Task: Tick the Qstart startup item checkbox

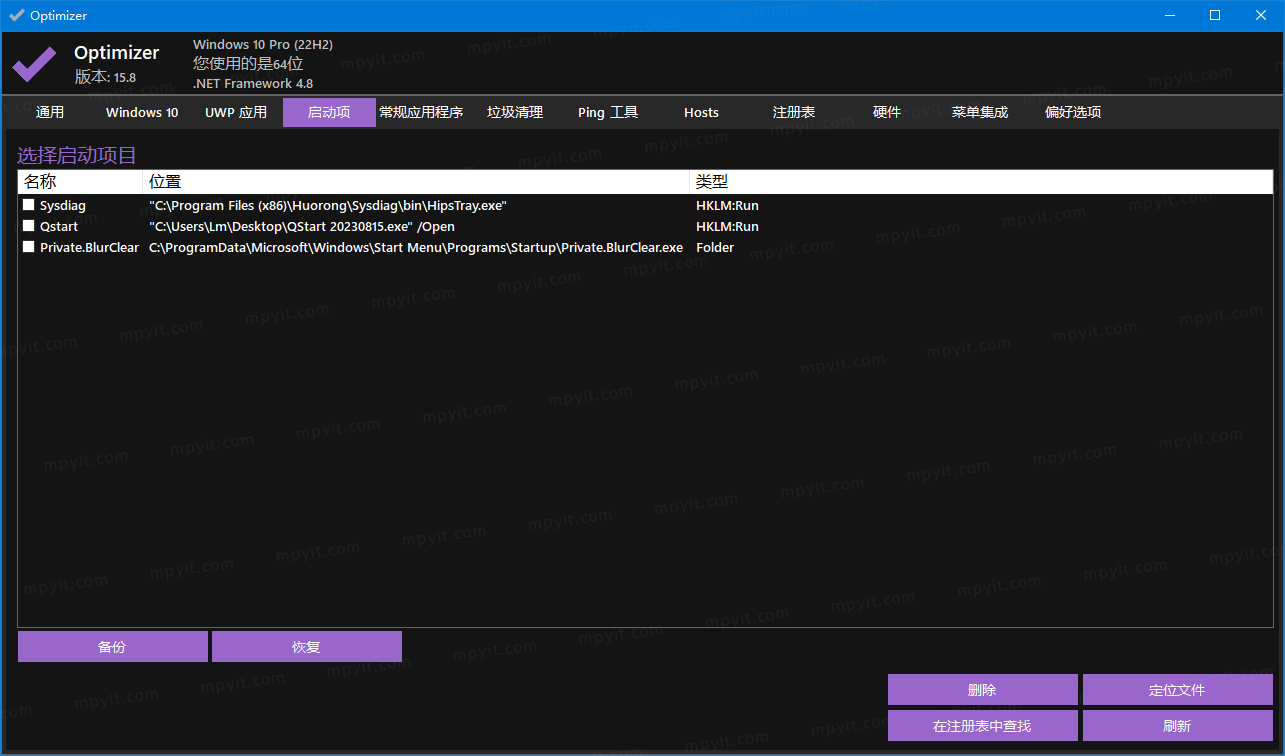Action: tap(29, 226)
